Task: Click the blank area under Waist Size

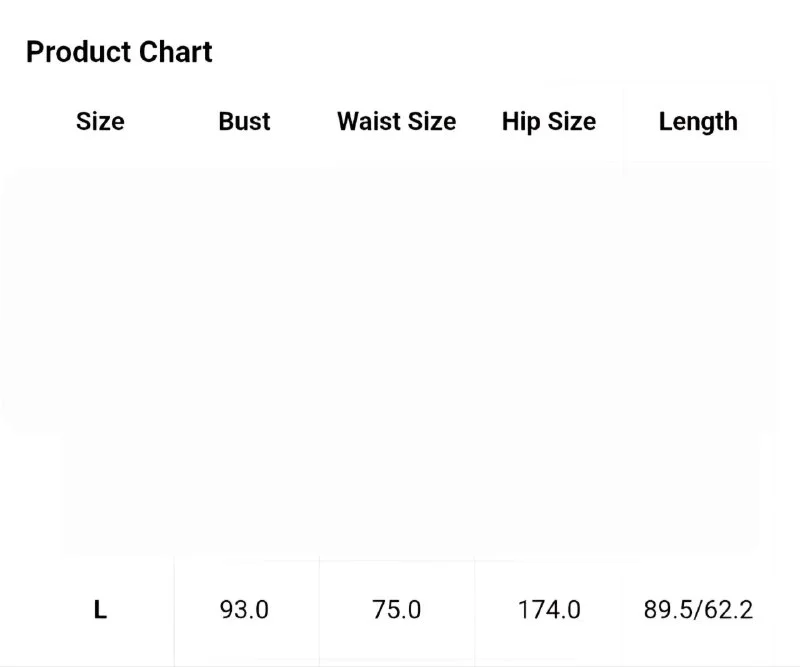Action: (x=396, y=357)
